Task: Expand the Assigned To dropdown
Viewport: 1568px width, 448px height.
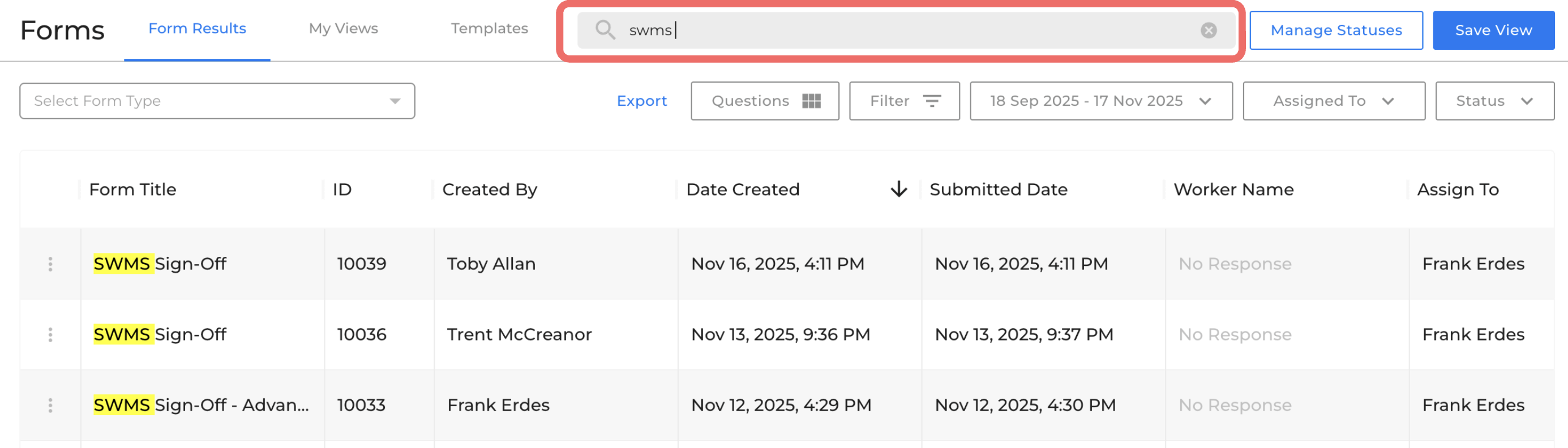Action: pos(1334,101)
